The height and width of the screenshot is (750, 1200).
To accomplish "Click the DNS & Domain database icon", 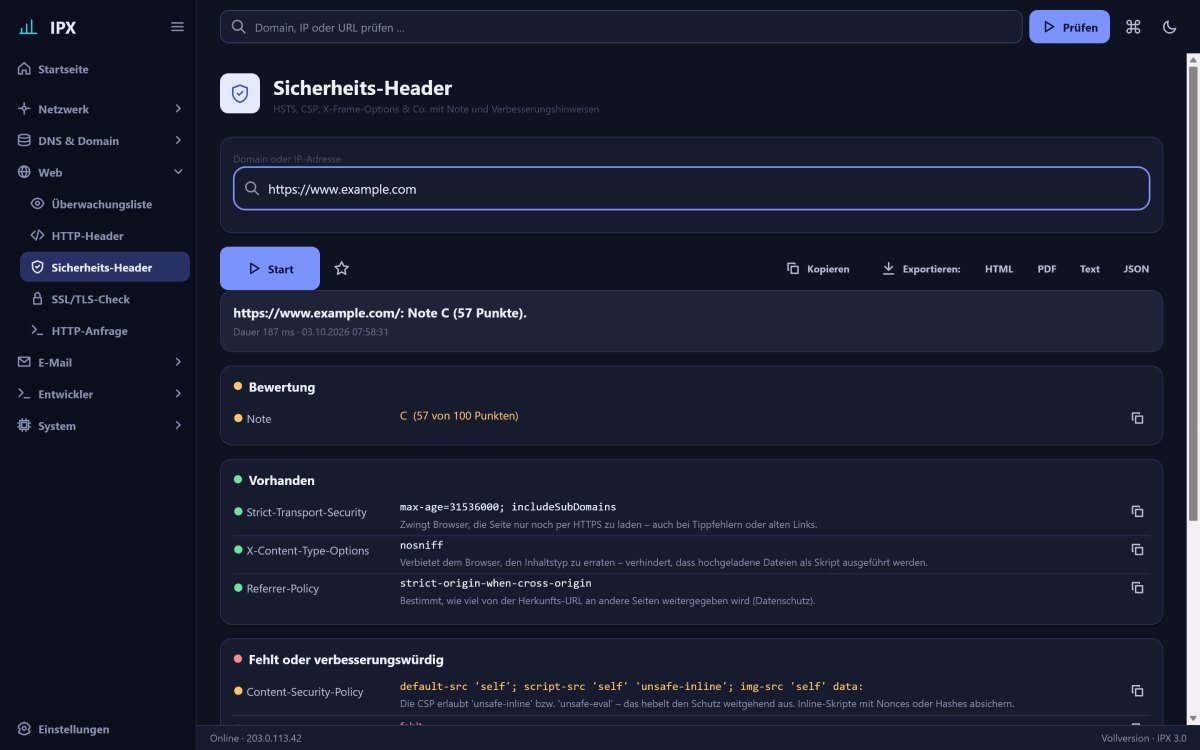I will [24, 140].
